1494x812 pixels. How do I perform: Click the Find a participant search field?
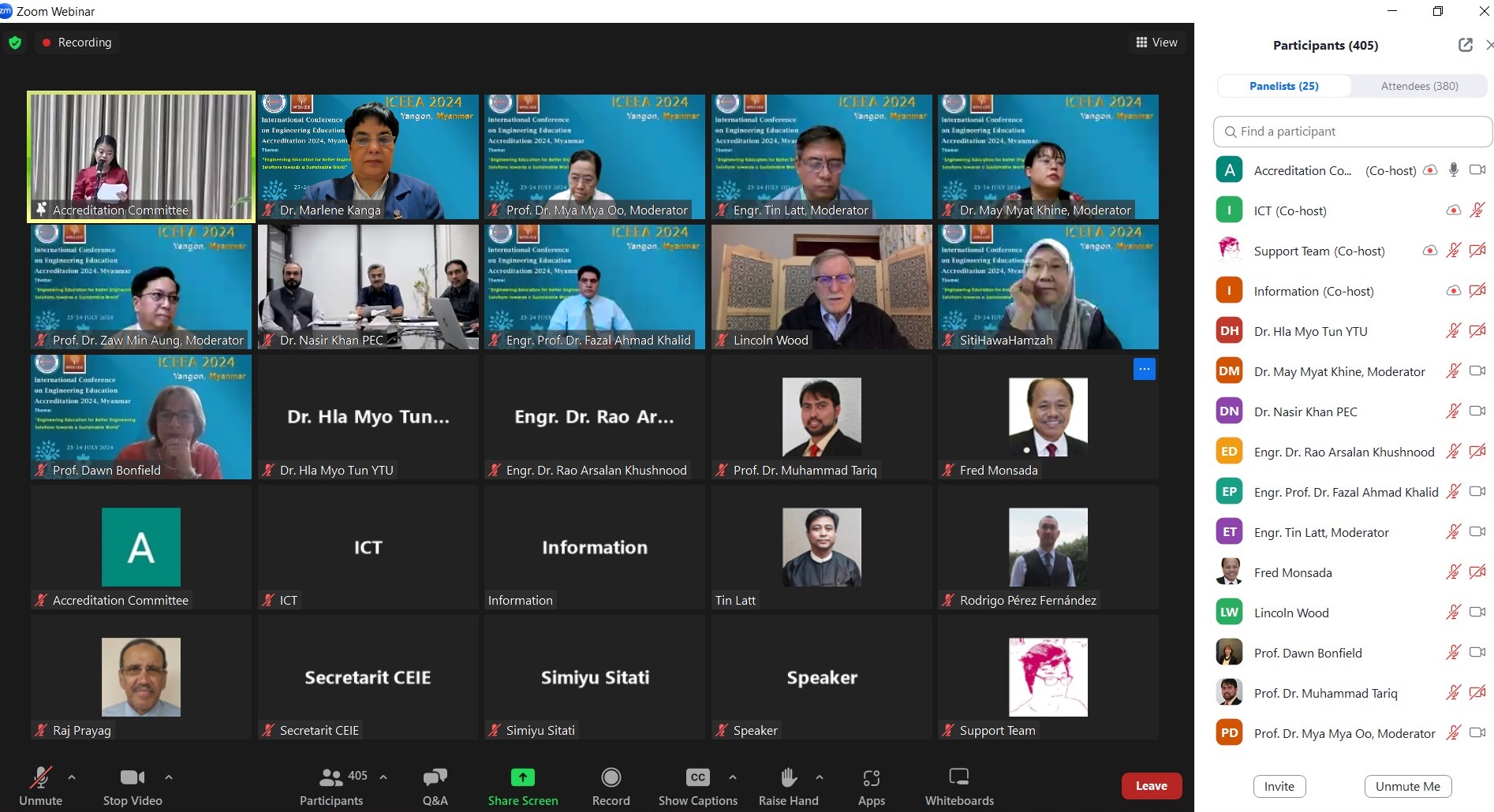point(1352,132)
